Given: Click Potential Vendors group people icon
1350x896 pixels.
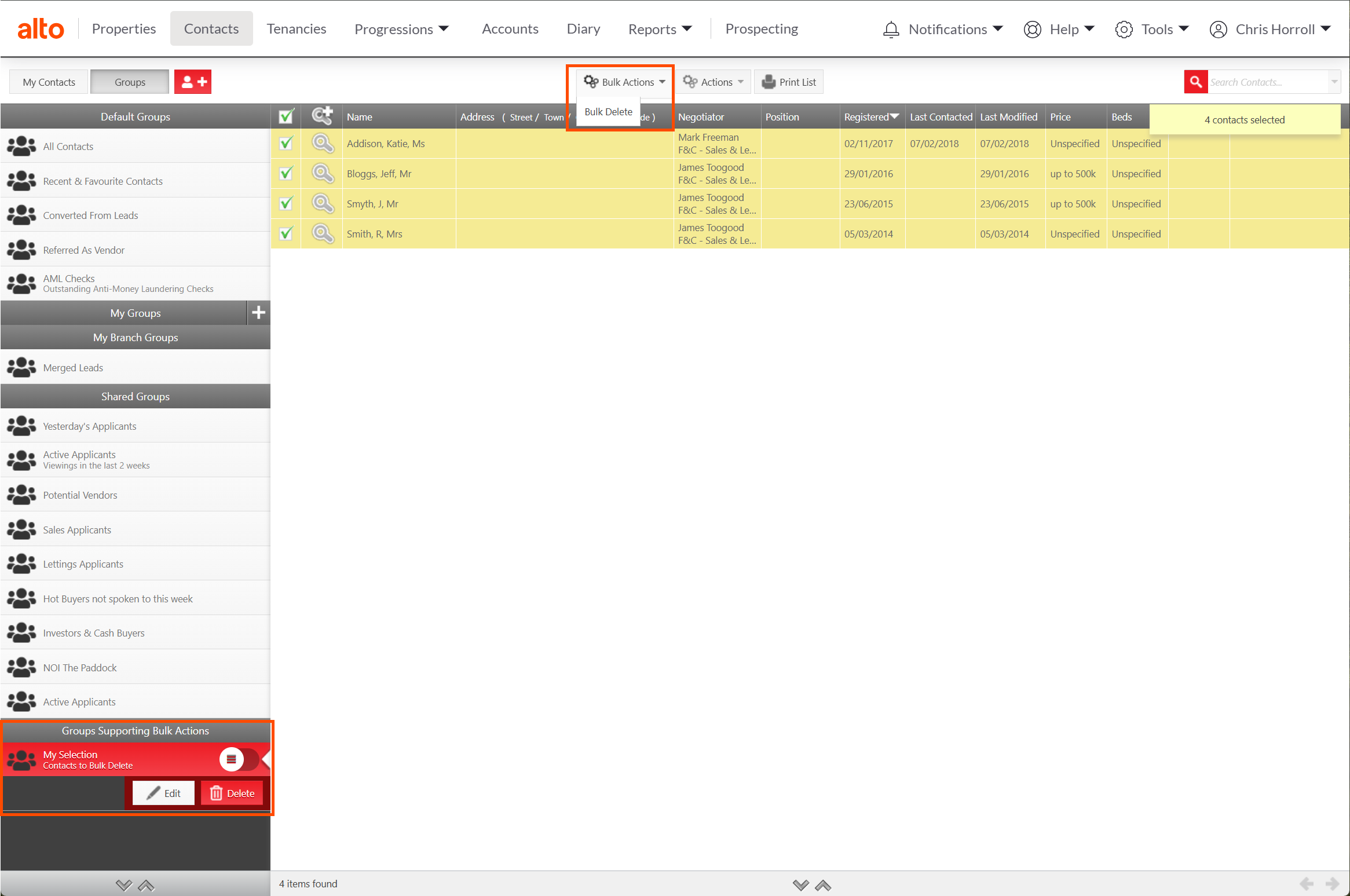Looking at the screenshot, I should coord(21,495).
